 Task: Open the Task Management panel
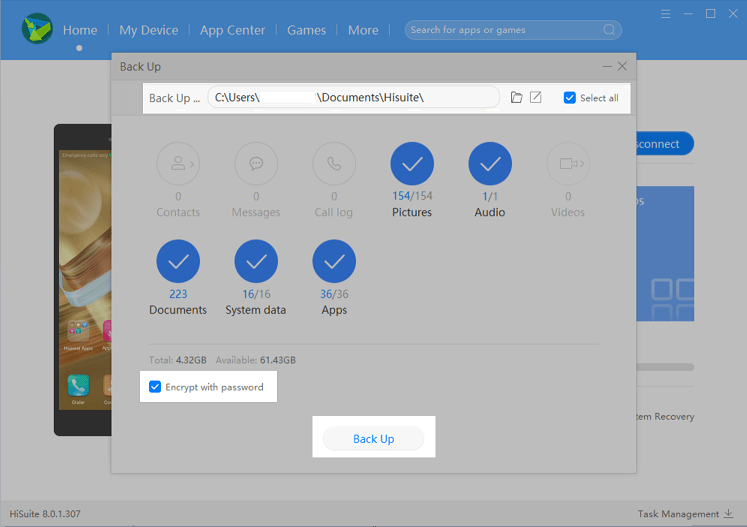point(685,514)
